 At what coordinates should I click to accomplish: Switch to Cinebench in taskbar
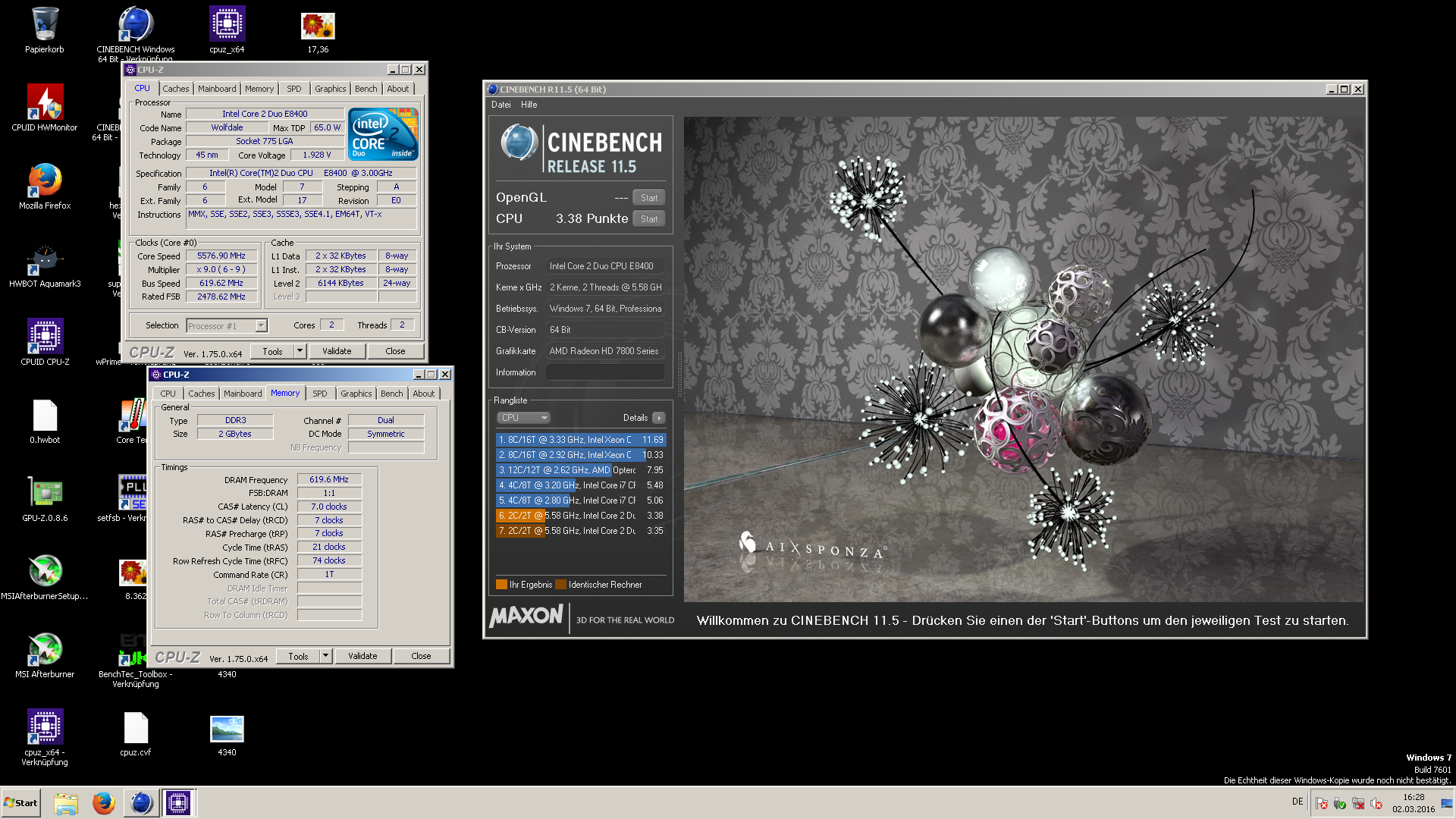(141, 803)
